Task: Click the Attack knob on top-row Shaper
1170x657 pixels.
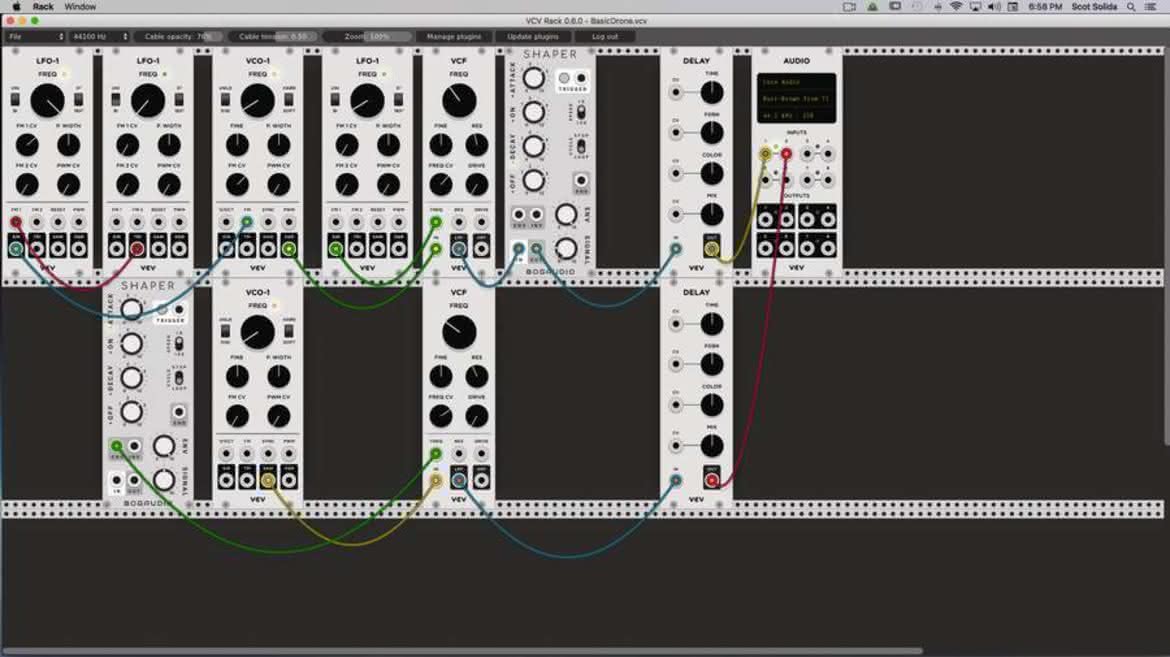Action: pyautogui.click(x=534, y=78)
